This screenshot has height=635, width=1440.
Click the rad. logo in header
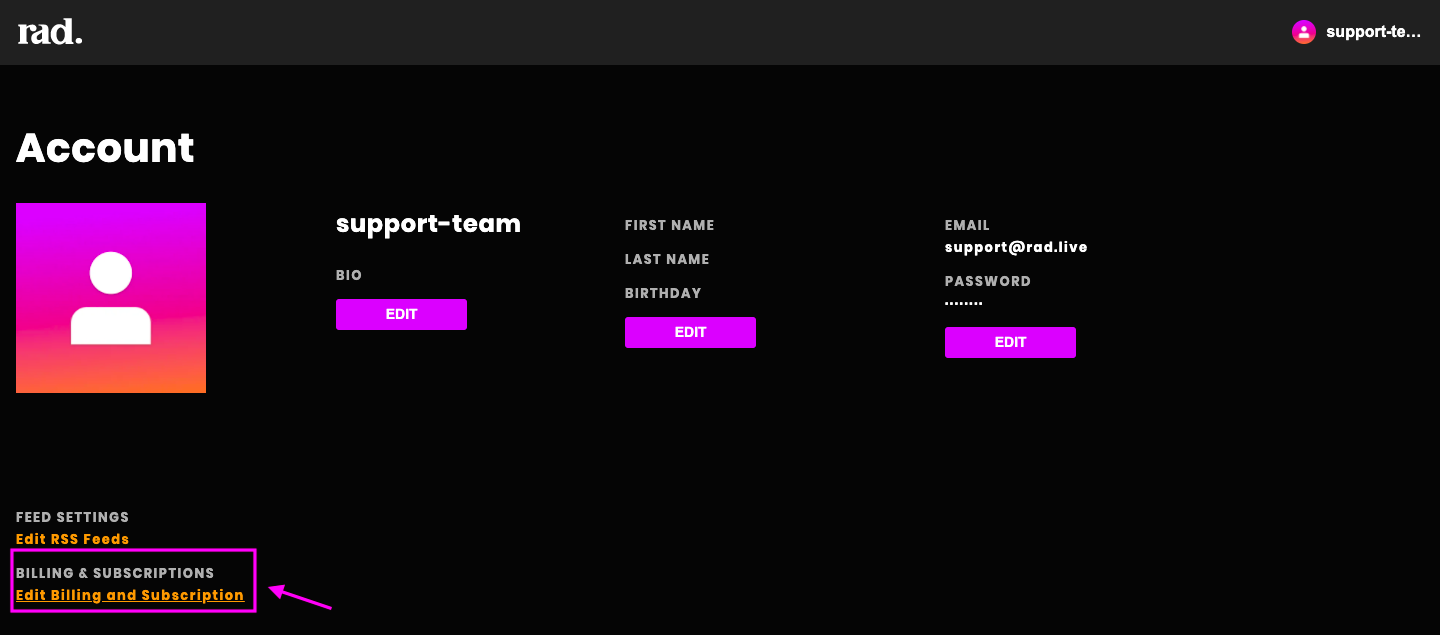pos(50,32)
